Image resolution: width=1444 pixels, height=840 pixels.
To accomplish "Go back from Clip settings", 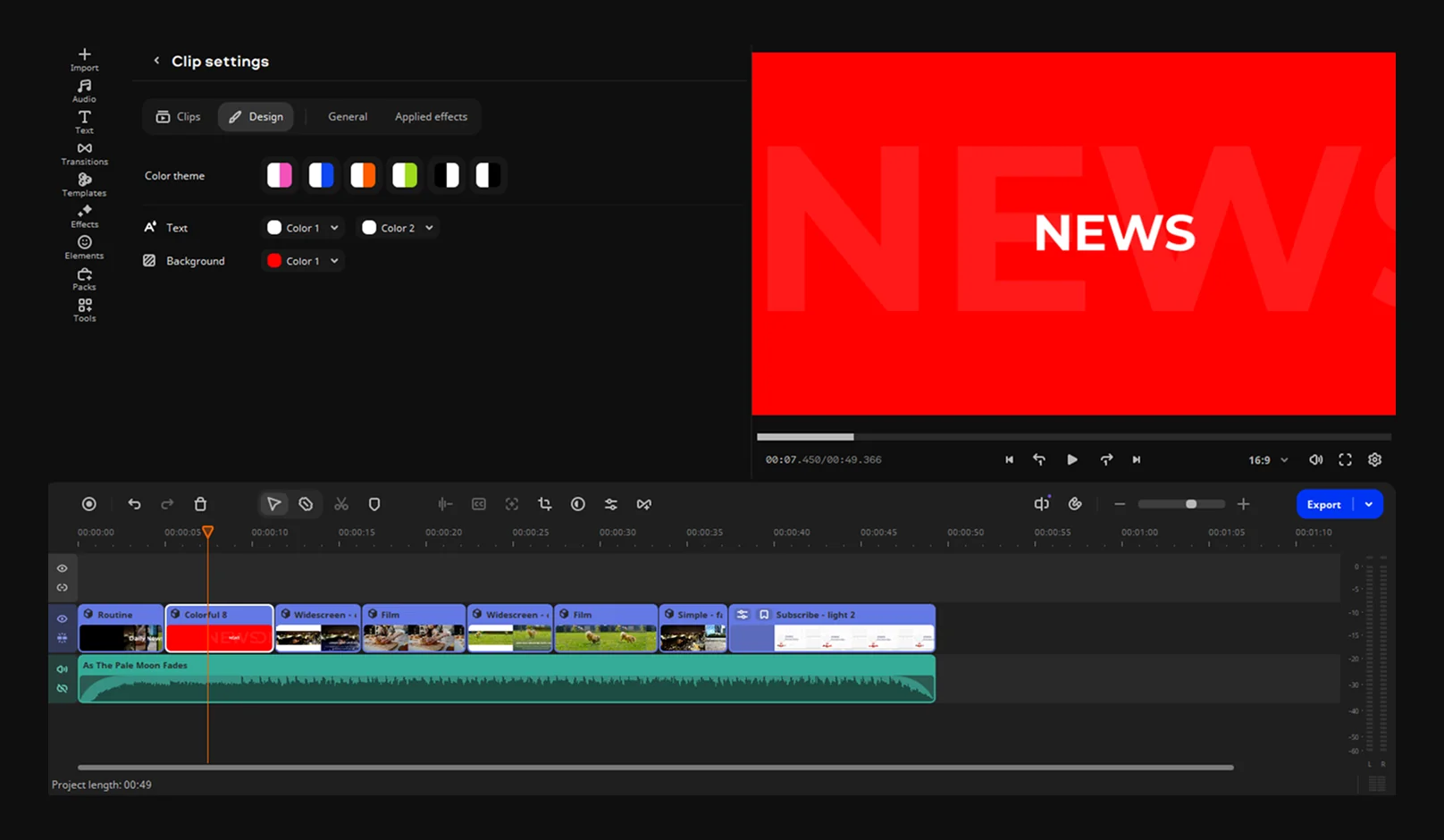I will [156, 61].
